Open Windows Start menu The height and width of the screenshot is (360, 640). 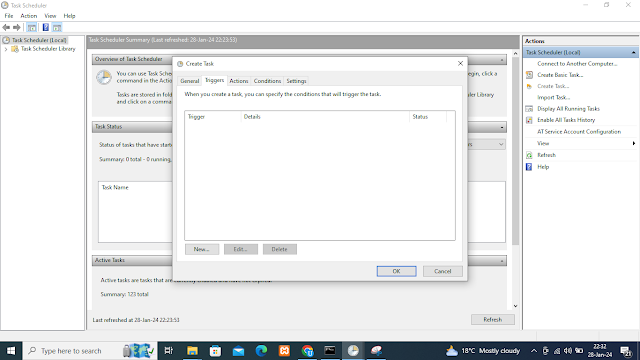11,351
